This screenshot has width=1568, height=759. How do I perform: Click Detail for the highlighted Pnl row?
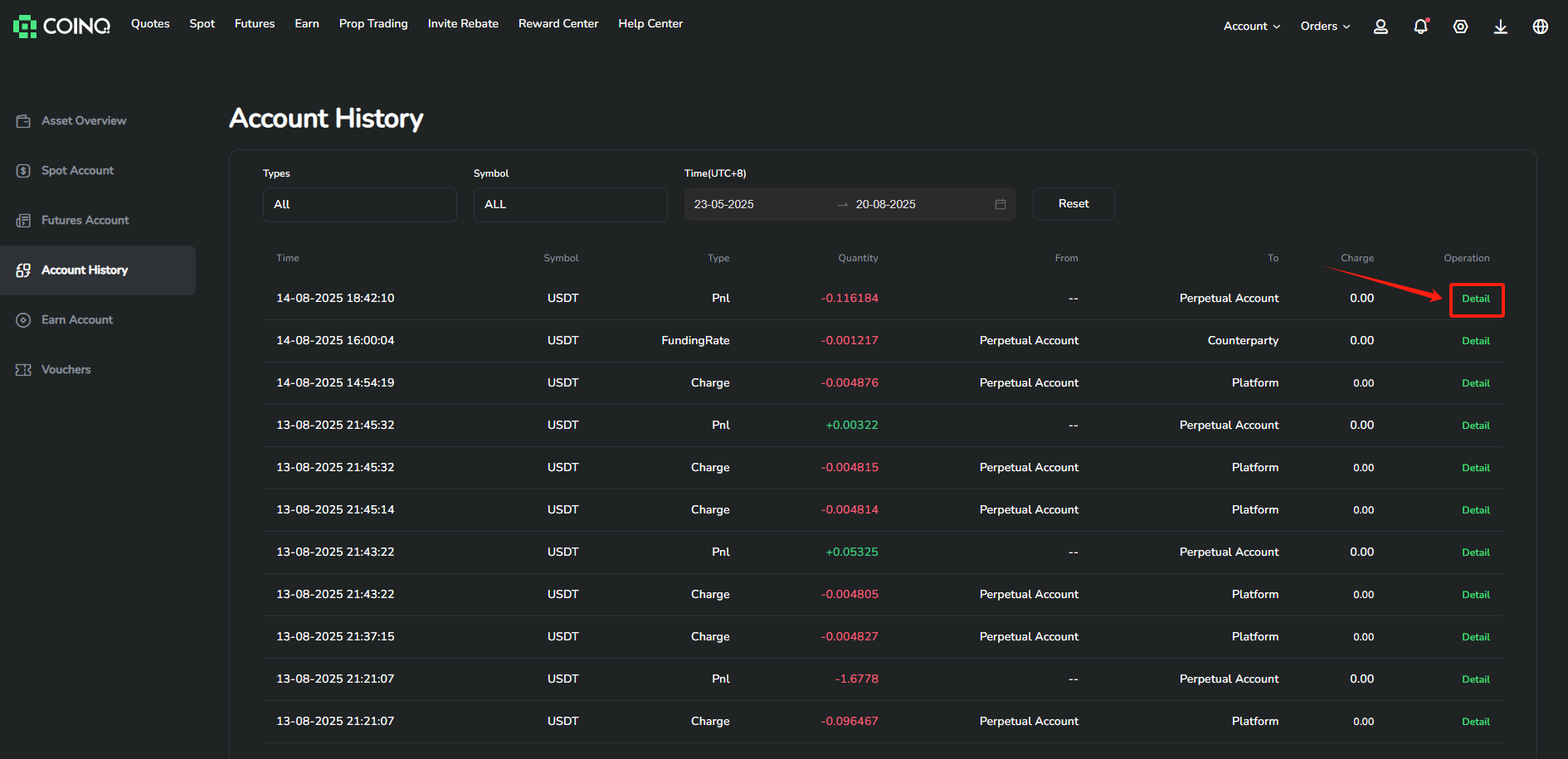(x=1476, y=299)
